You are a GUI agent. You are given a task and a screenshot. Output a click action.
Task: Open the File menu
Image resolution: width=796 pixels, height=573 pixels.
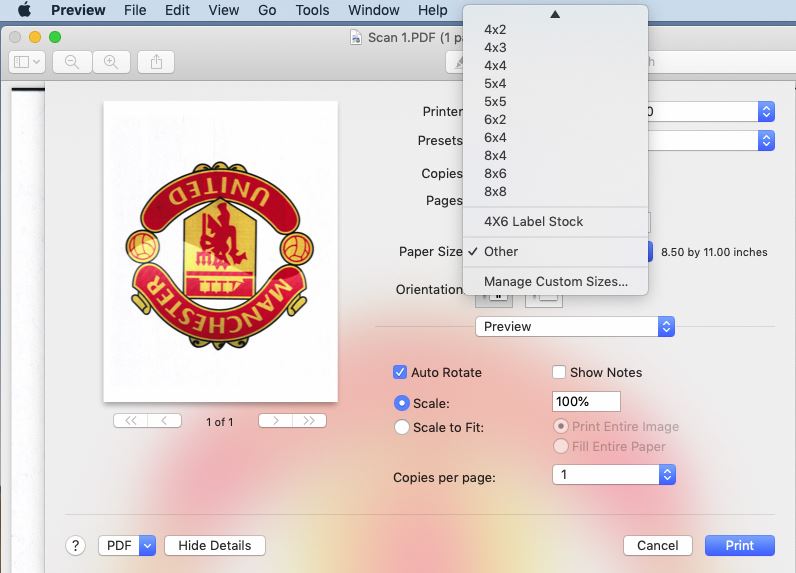pos(135,10)
